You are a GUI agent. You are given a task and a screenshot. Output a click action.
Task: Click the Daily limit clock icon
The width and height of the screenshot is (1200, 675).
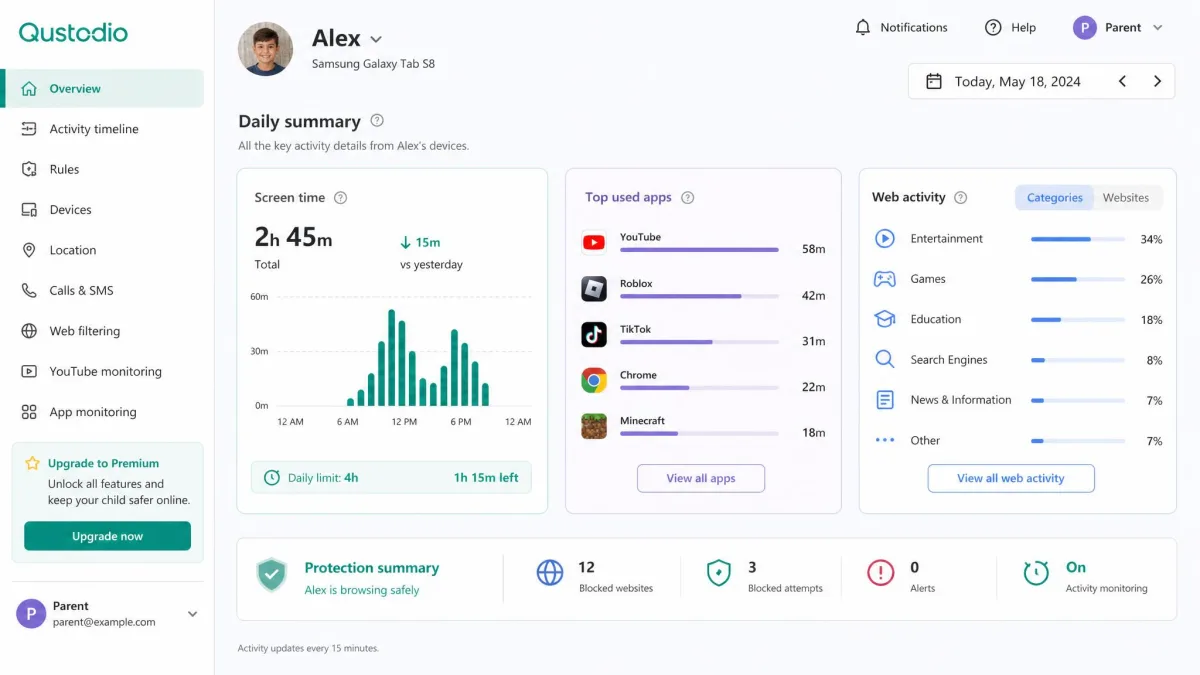coord(271,477)
